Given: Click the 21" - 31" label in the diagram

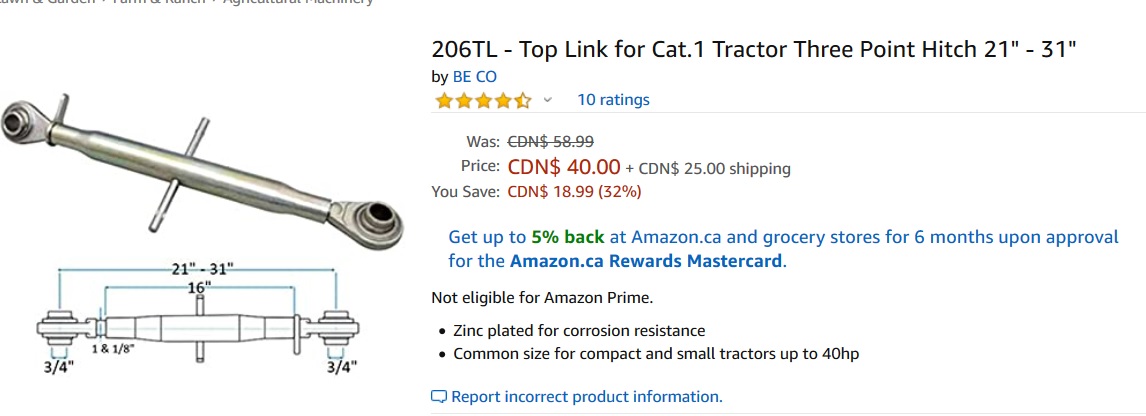Looking at the screenshot, I should pyautogui.click(x=201, y=270).
